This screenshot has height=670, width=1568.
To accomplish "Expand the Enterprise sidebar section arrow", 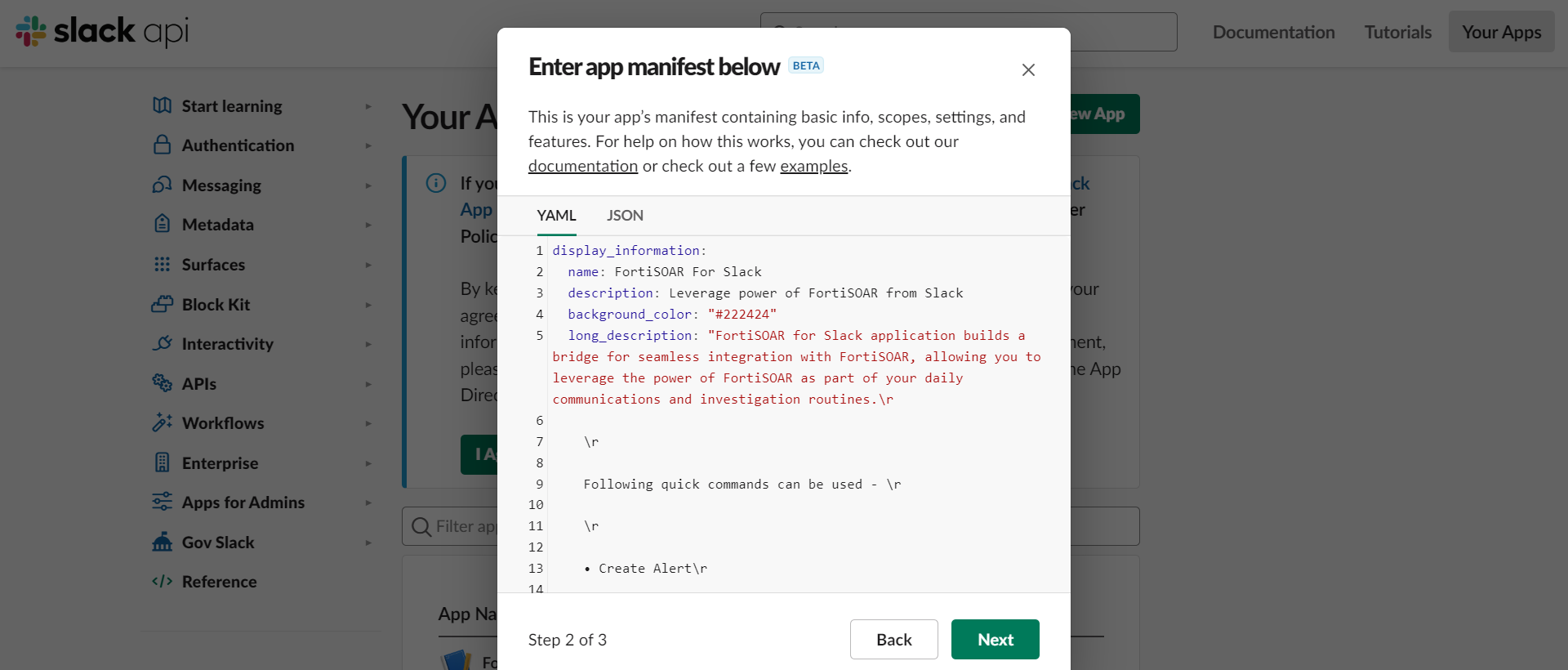I will tap(368, 463).
